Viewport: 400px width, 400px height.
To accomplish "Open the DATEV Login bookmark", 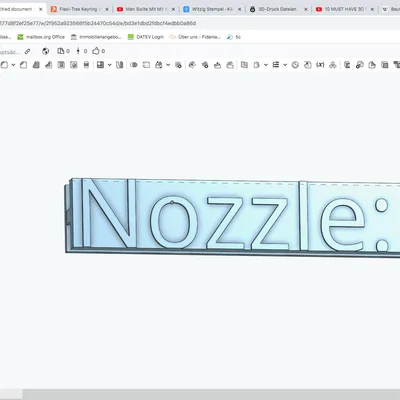I will pos(150,37).
